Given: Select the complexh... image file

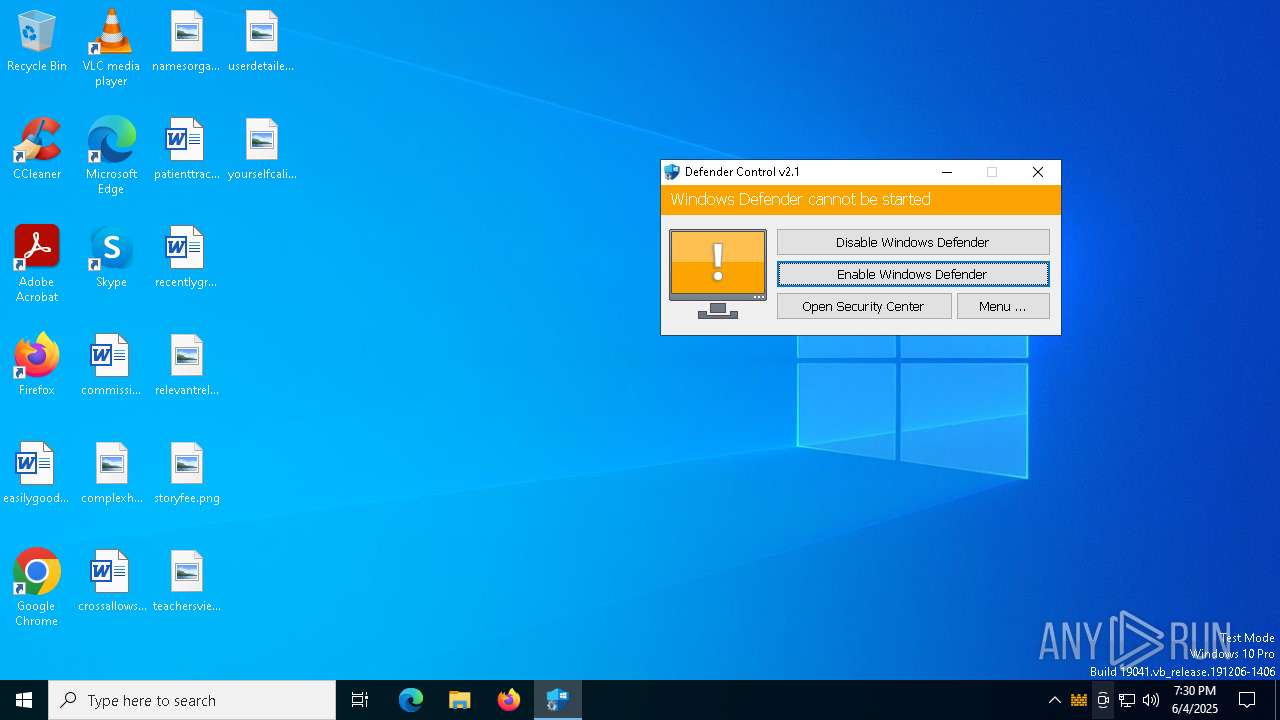Looking at the screenshot, I should point(111,474).
